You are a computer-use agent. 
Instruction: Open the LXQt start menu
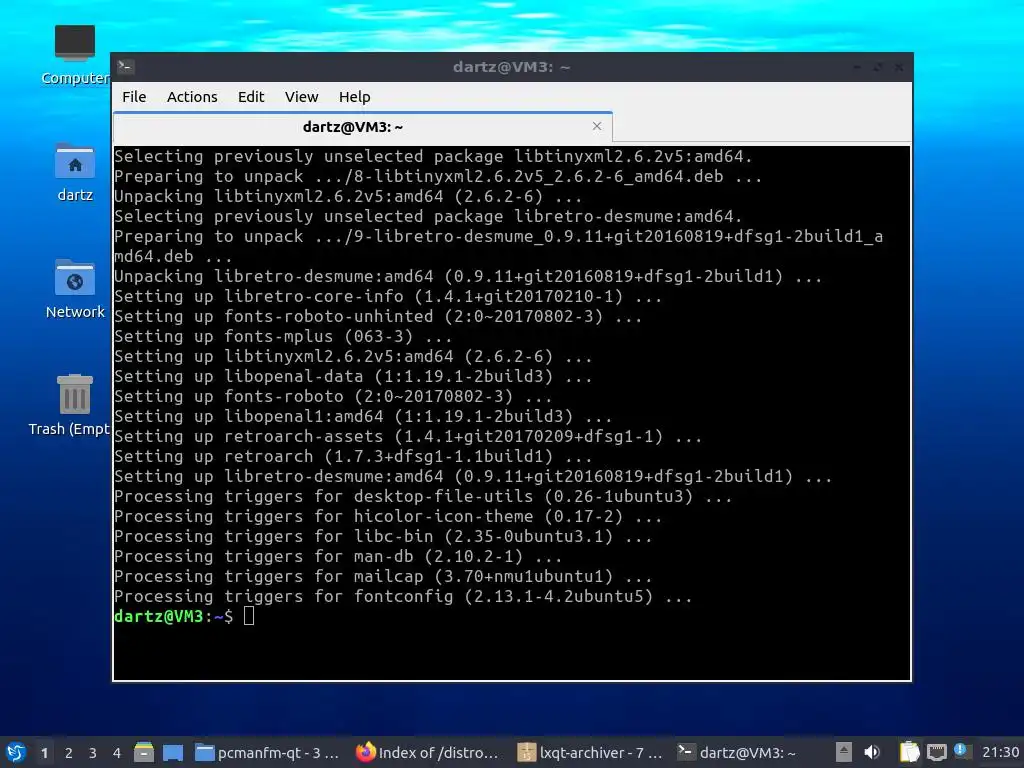(x=16, y=752)
